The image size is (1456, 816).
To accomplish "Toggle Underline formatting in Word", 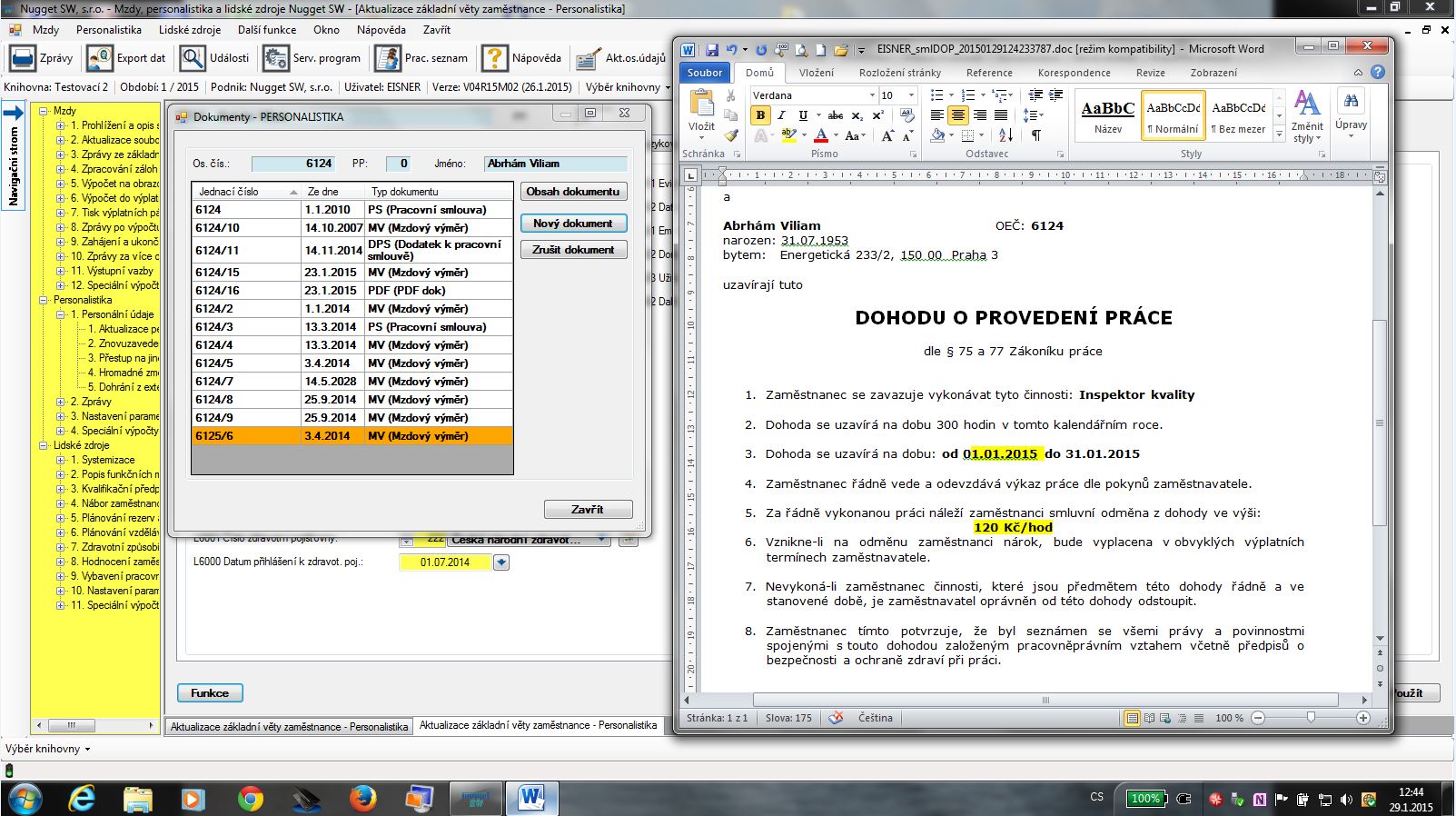I will (x=802, y=115).
